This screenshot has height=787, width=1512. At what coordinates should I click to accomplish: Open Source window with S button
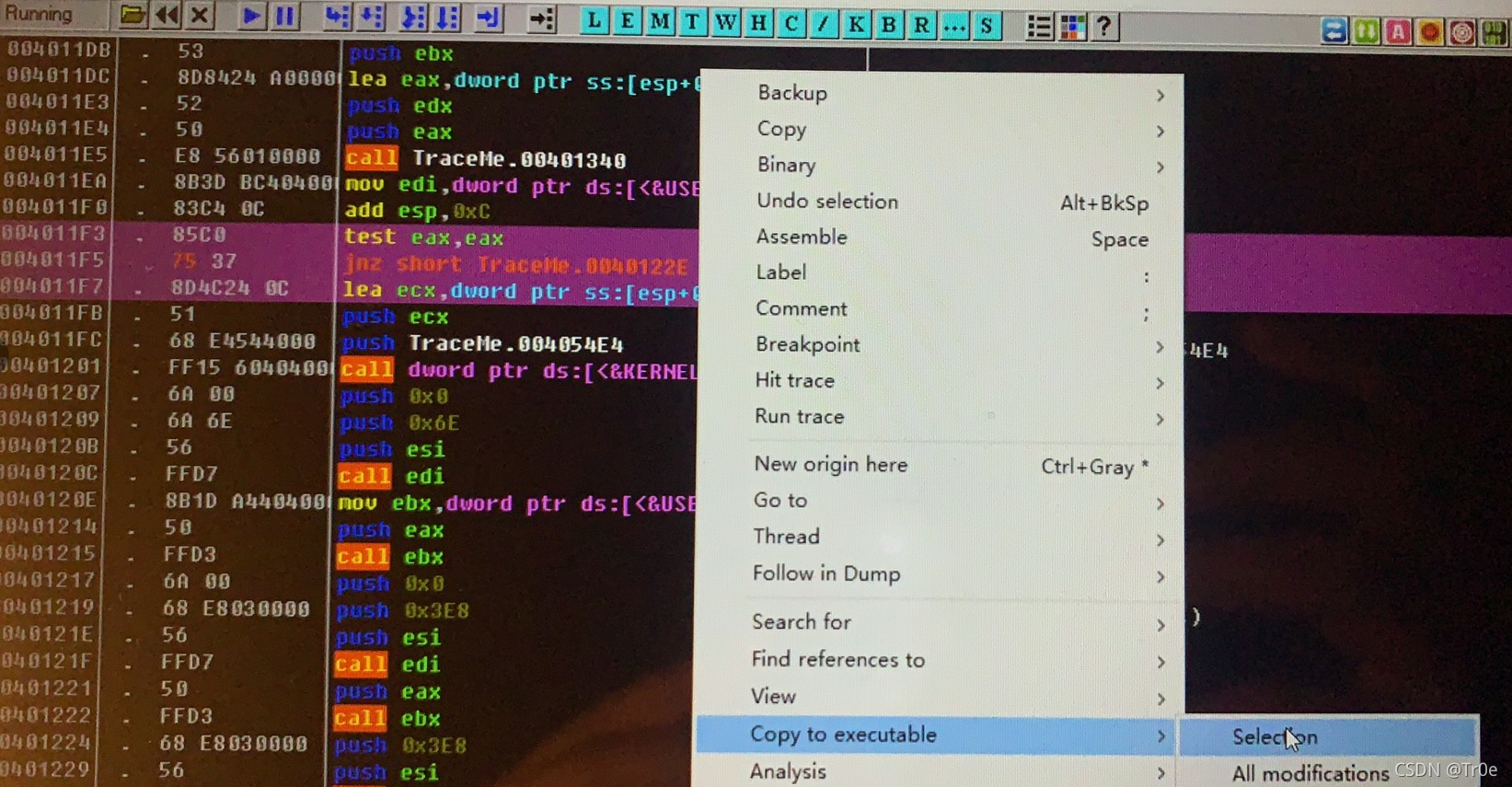(987, 25)
